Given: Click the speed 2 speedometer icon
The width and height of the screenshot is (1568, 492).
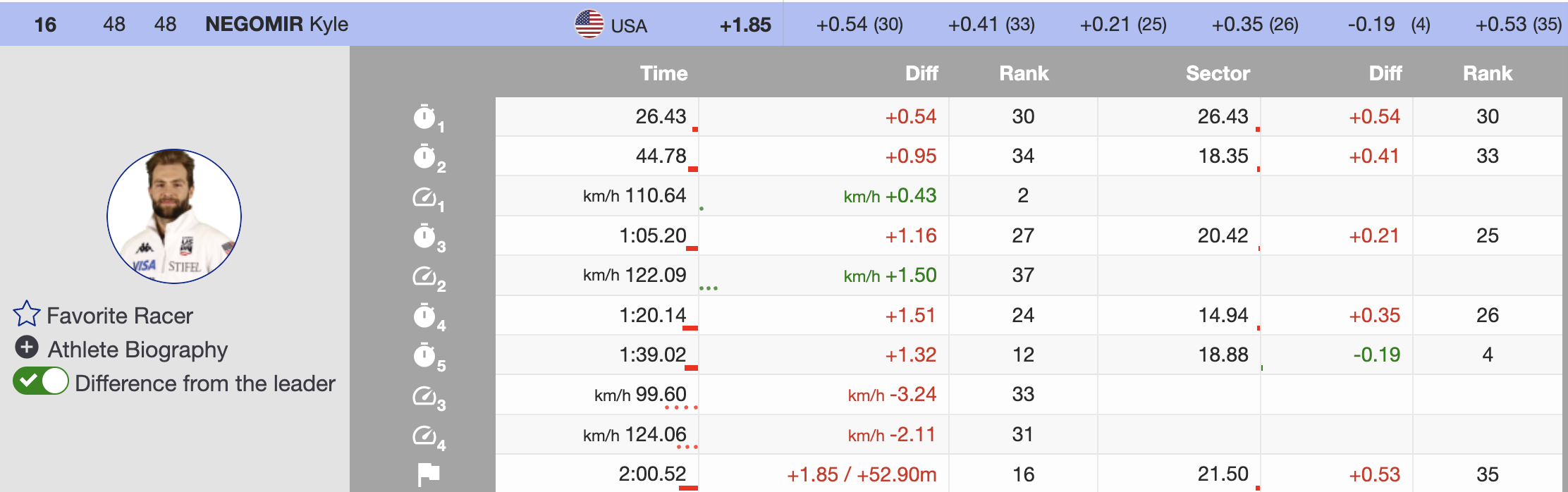Looking at the screenshot, I should pyautogui.click(x=425, y=276).
